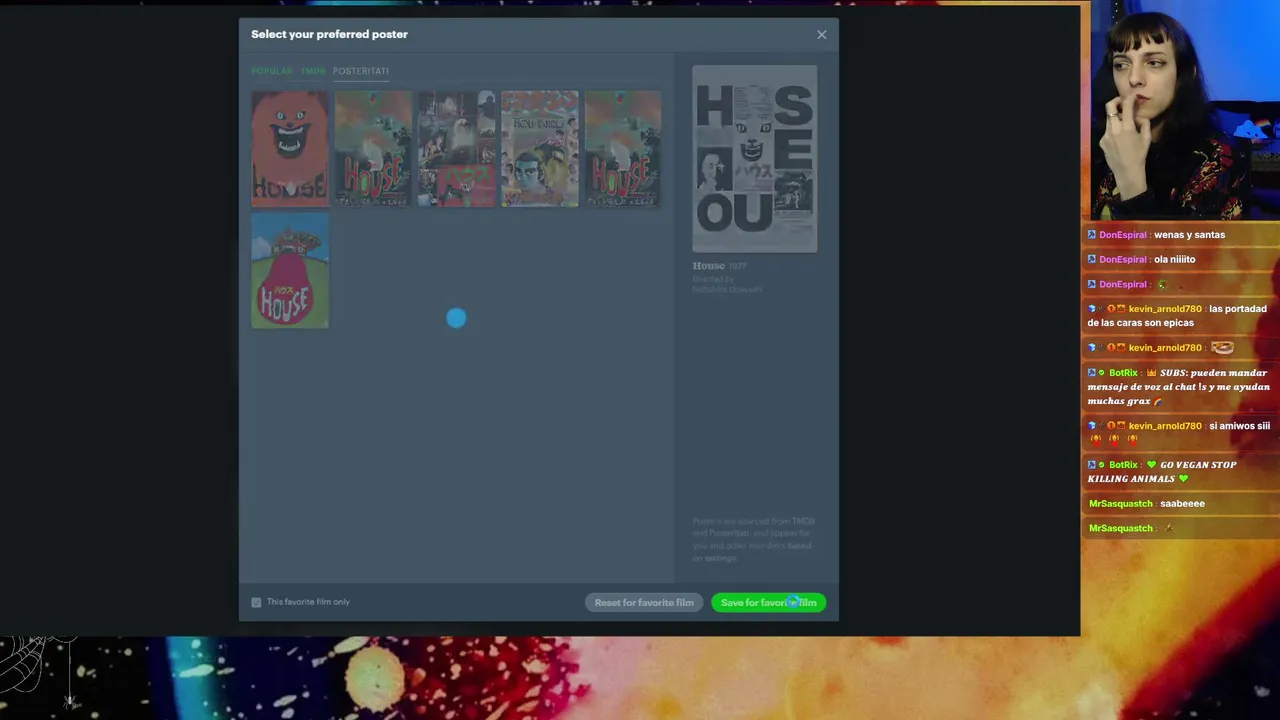Image resolution: width=1280 pixels, height=720 pixels.
Task: Click the chat message 'saabeeee'
Action: coord(1182,504)
